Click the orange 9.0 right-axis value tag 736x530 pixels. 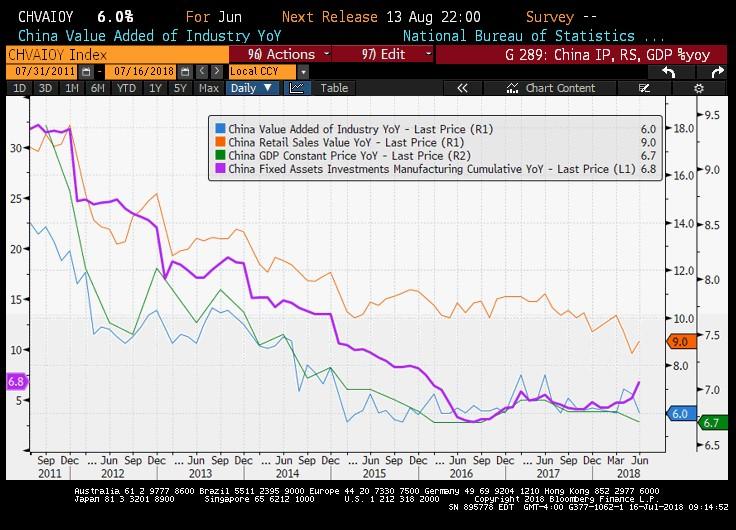click(682, 342)
